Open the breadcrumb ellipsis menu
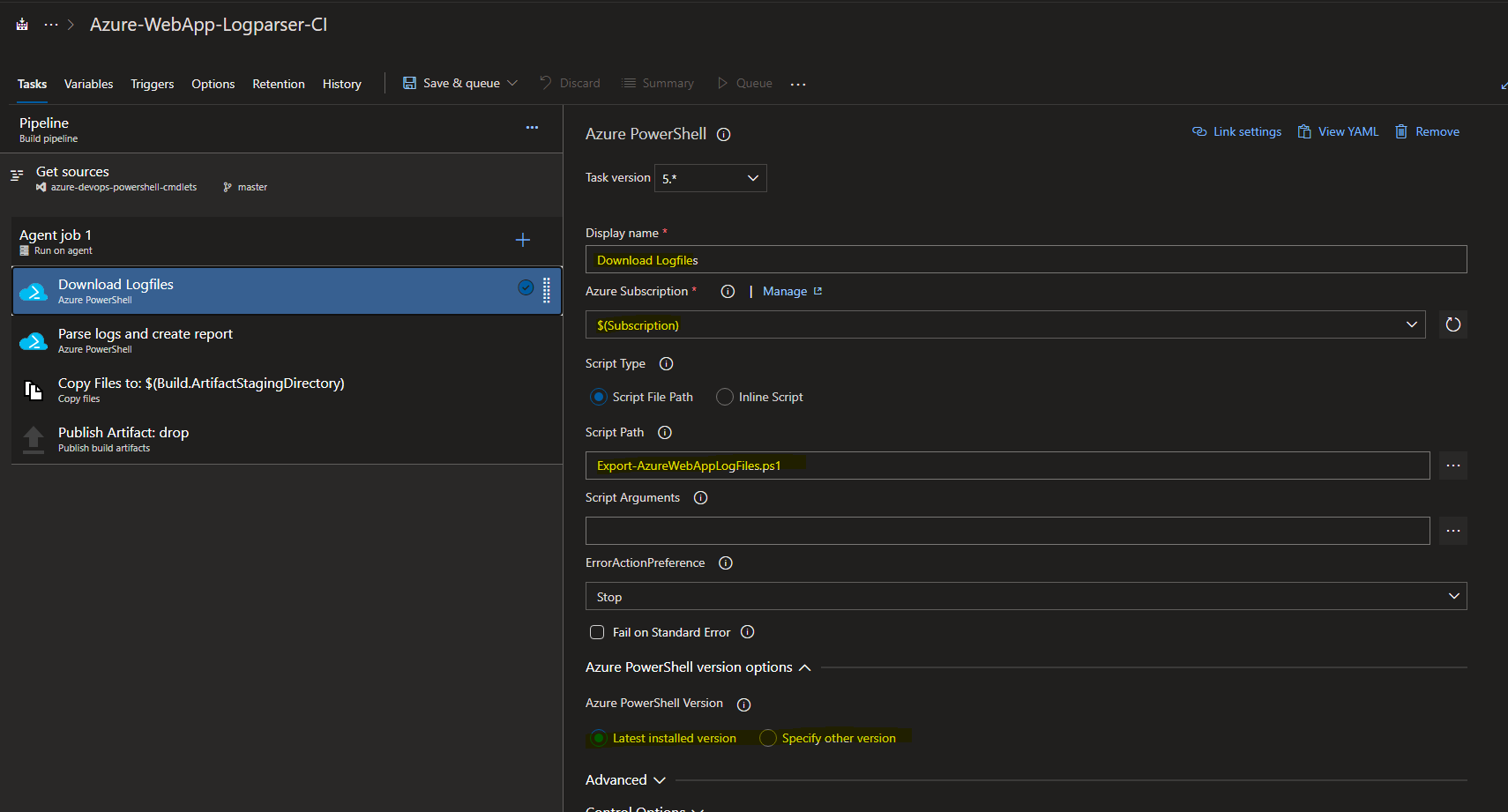 (51, 25)
